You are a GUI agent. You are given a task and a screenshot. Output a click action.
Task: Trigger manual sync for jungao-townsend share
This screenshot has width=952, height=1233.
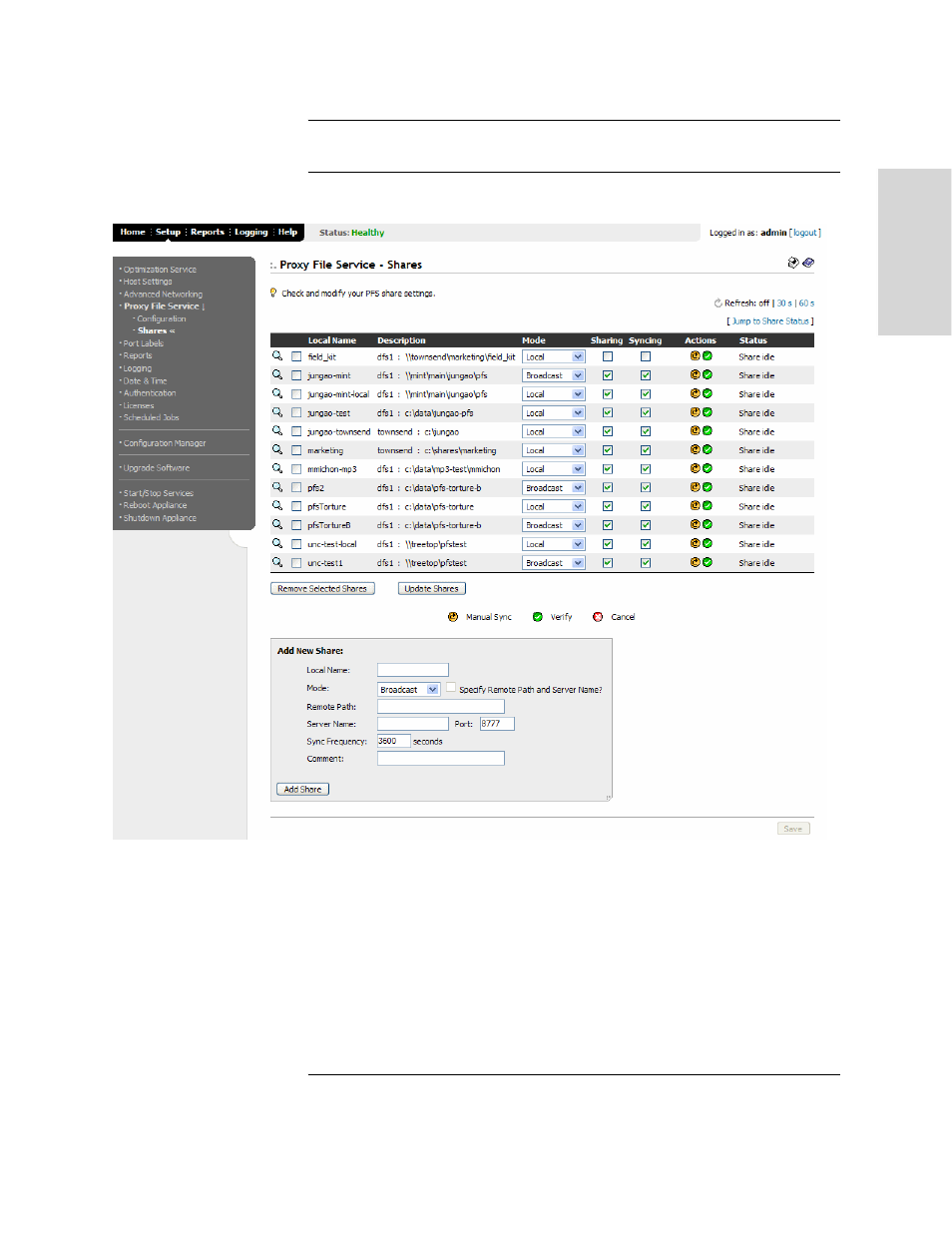coord(696,430)
